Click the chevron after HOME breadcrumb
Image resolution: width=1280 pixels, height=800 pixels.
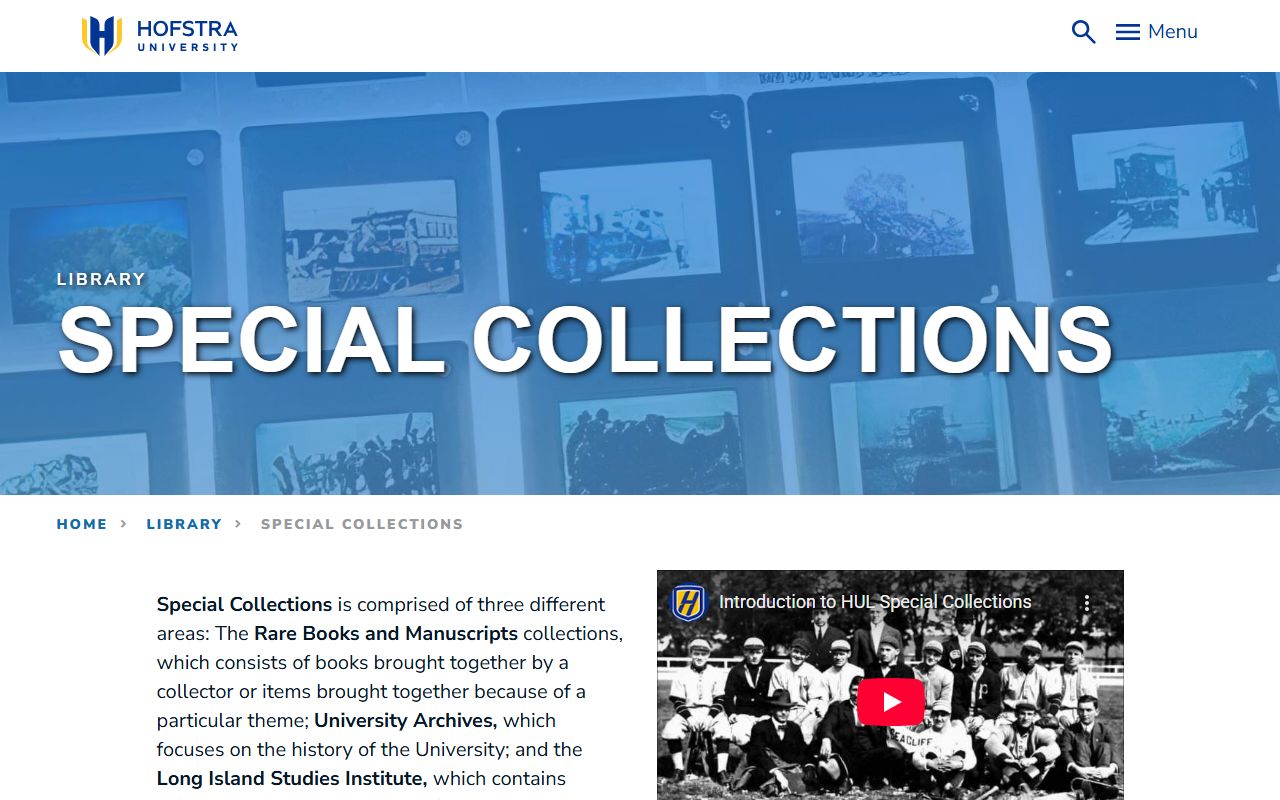pyautogui.click(x=124, y=523)
